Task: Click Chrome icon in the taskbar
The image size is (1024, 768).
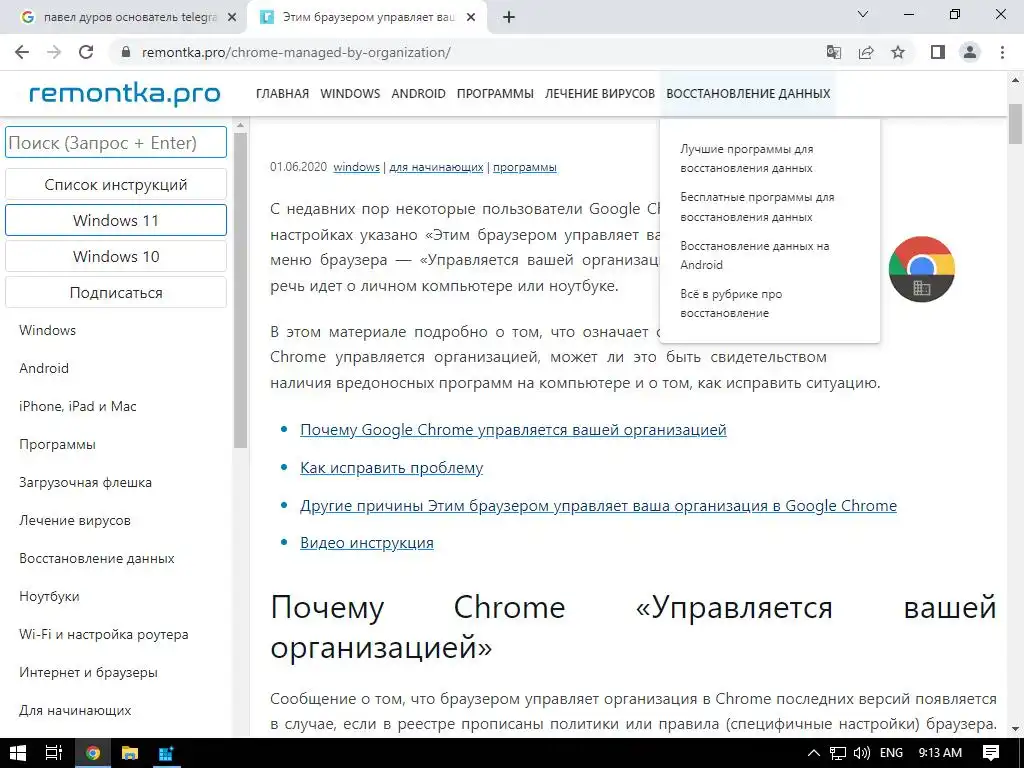Action: pos(92,753)
